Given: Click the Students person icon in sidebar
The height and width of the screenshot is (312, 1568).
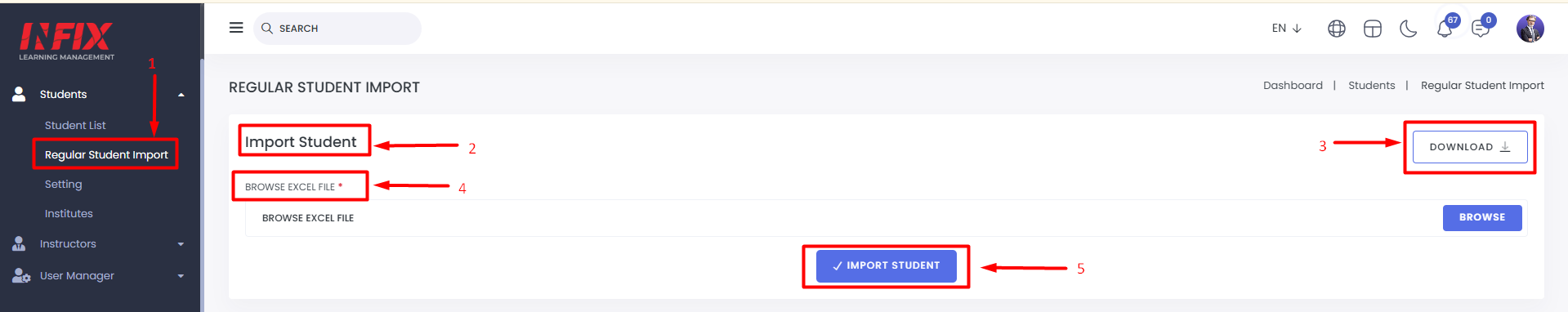Looking at the screenshot, I should 19,94.
